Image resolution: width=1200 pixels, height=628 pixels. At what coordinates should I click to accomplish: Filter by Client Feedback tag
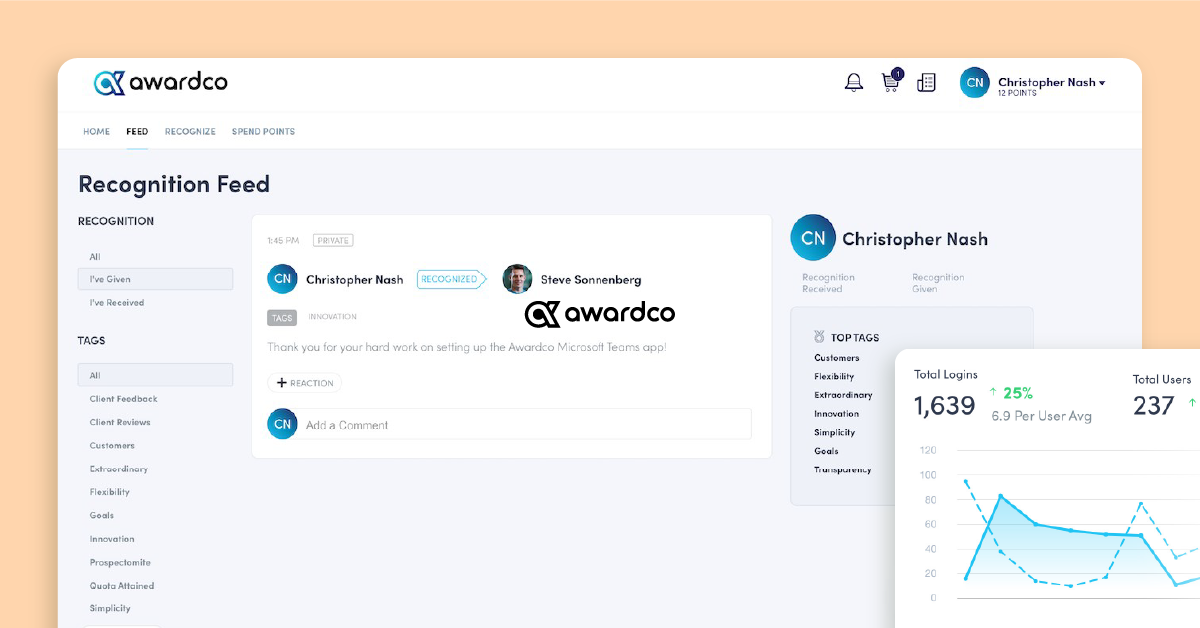click(x=123, y=399)
